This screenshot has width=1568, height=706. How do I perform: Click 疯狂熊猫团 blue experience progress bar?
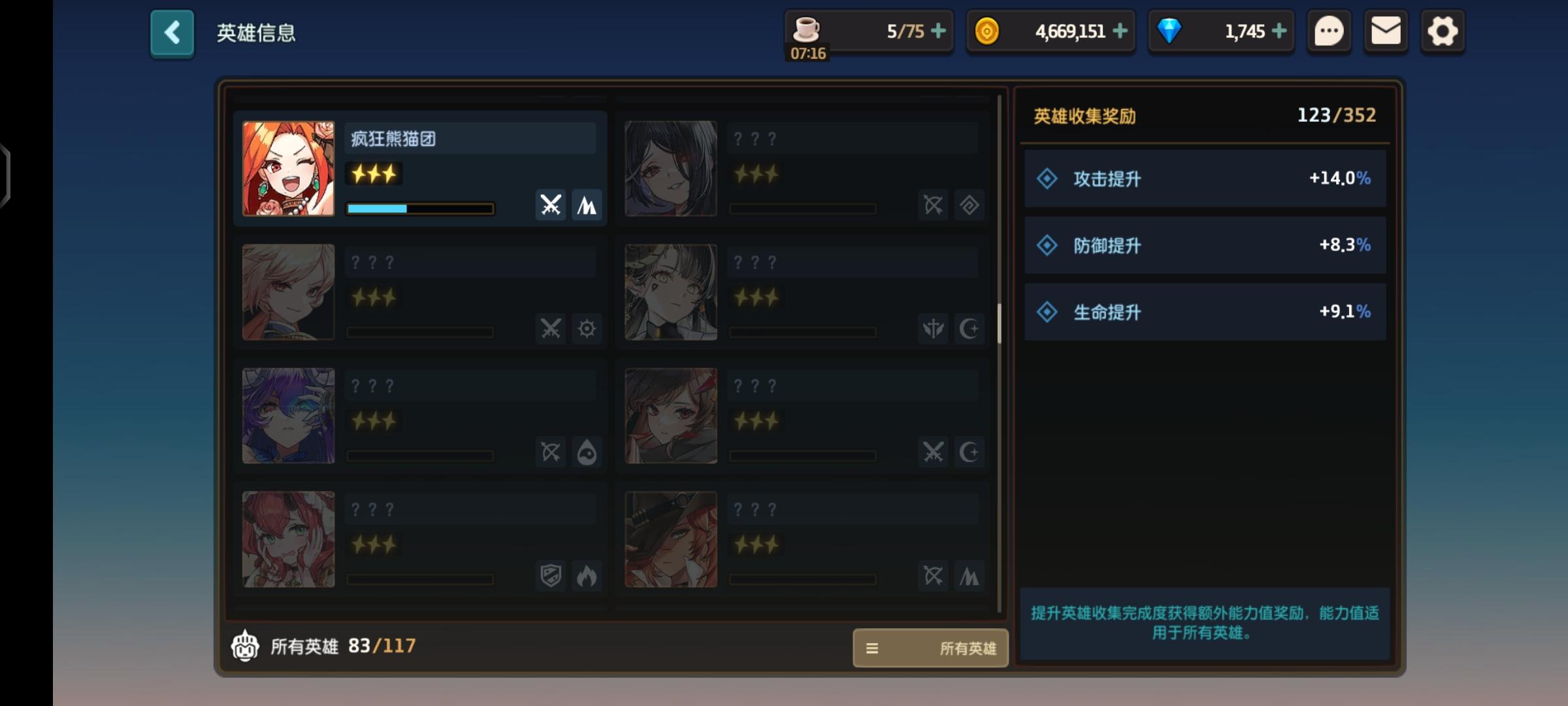(420, 209)
